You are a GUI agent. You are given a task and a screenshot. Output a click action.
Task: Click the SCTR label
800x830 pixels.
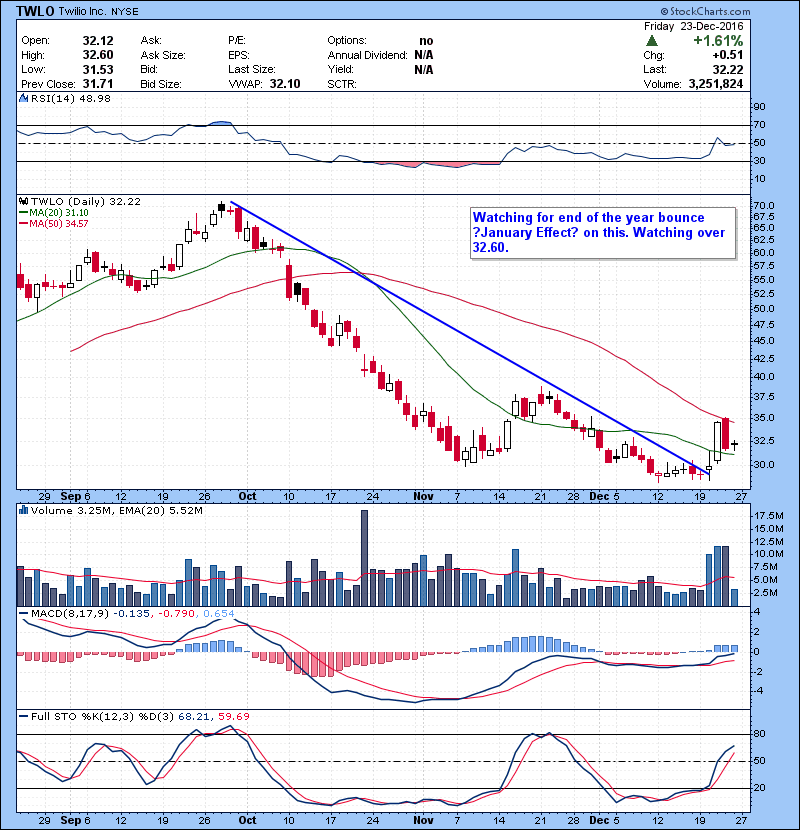tap(342, 84)
